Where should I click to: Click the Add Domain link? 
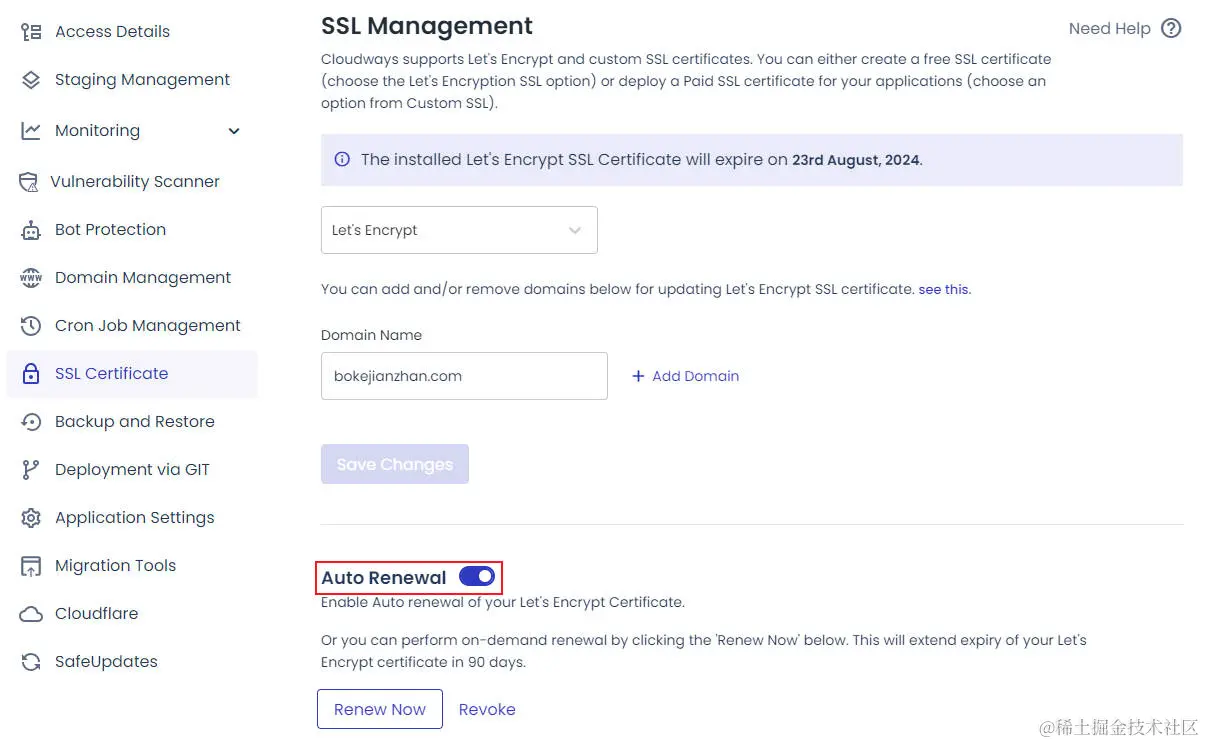695,377
